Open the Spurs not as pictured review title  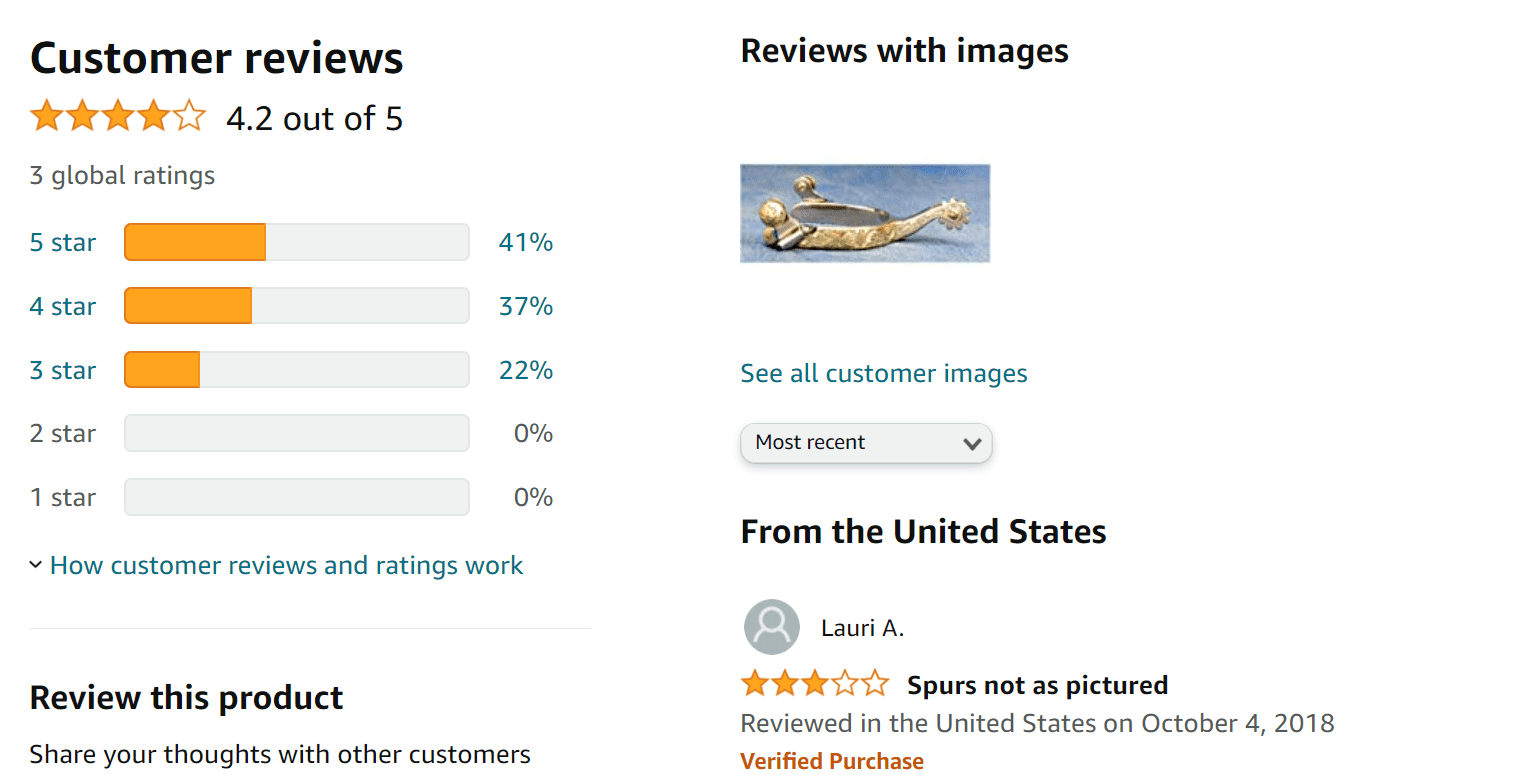(x=1038, y=685)
